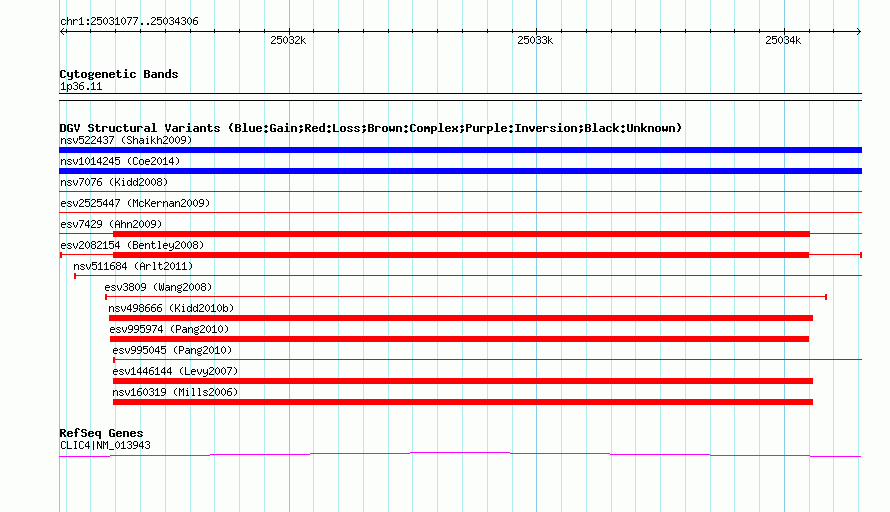Open the esv3809 (Wang2008) variant
The image size is (890, 512).
(158, 287)
